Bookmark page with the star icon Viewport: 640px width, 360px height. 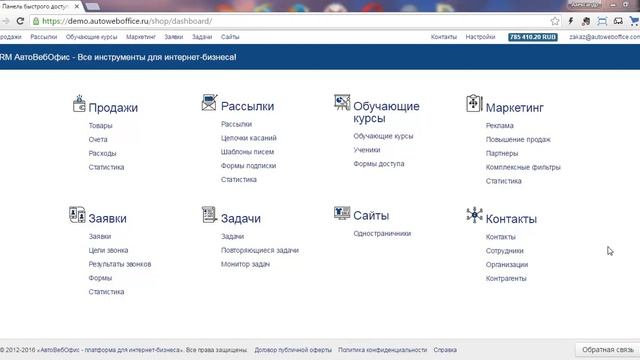click(x=554, y=21)
